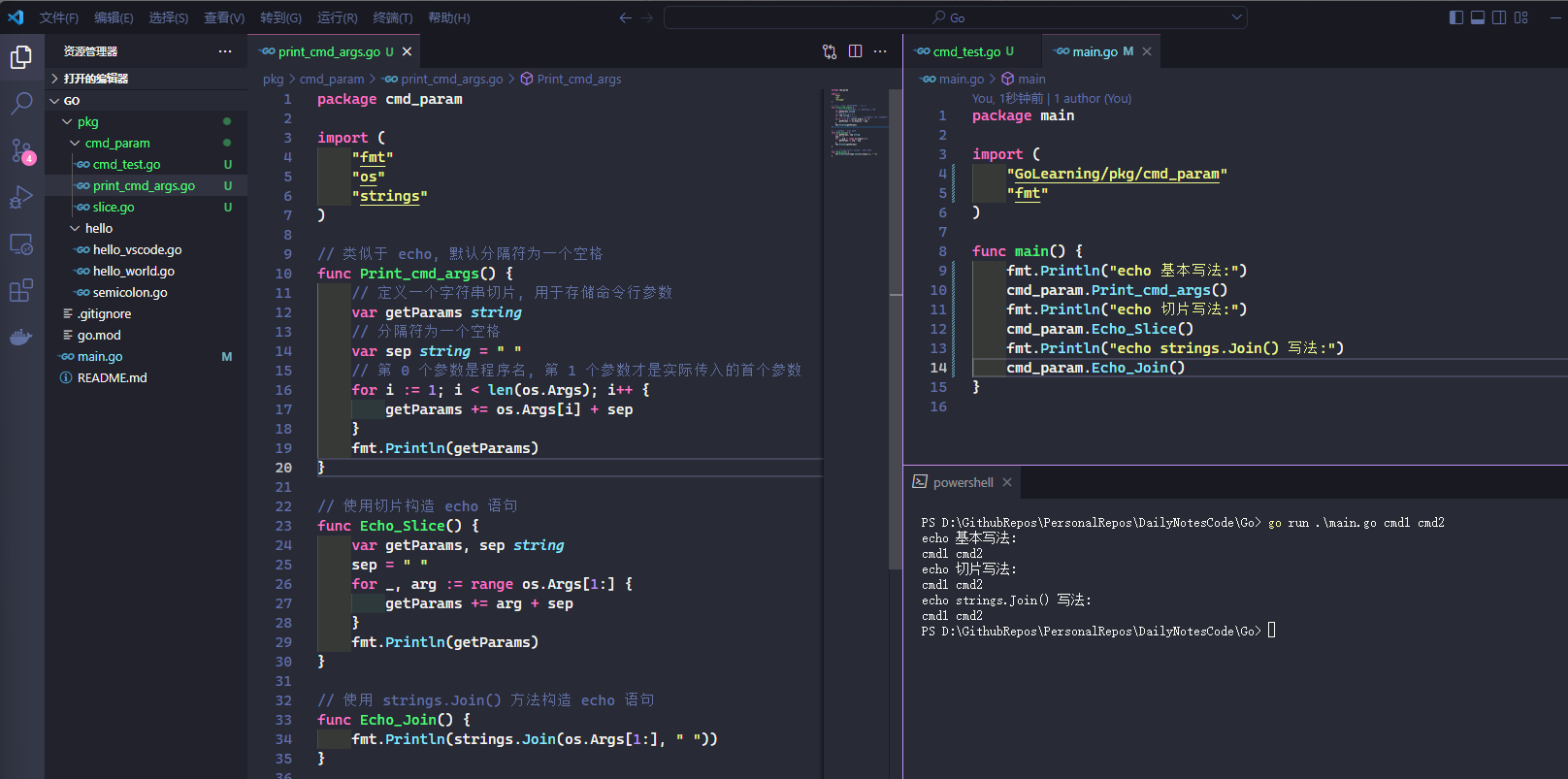This screenshot has width=1568, height=779.
Task: Open the Search view in the activity bar
Action: 21,103
